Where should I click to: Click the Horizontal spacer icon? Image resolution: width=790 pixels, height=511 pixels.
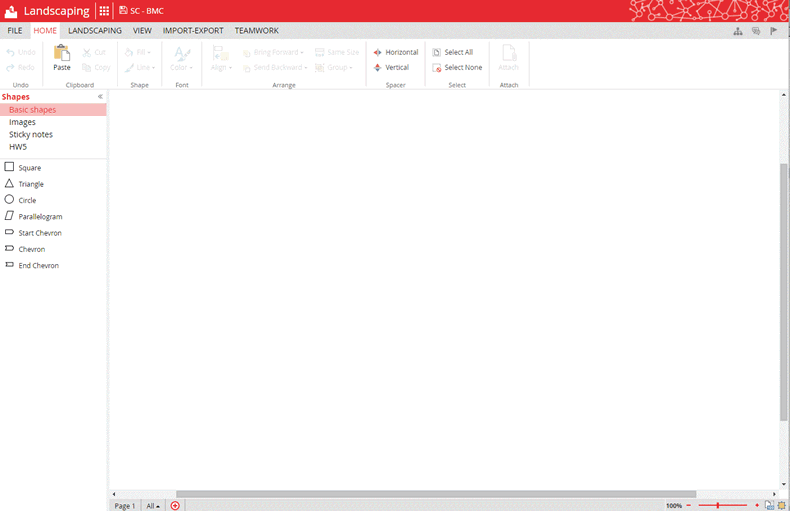pos(378,52)
